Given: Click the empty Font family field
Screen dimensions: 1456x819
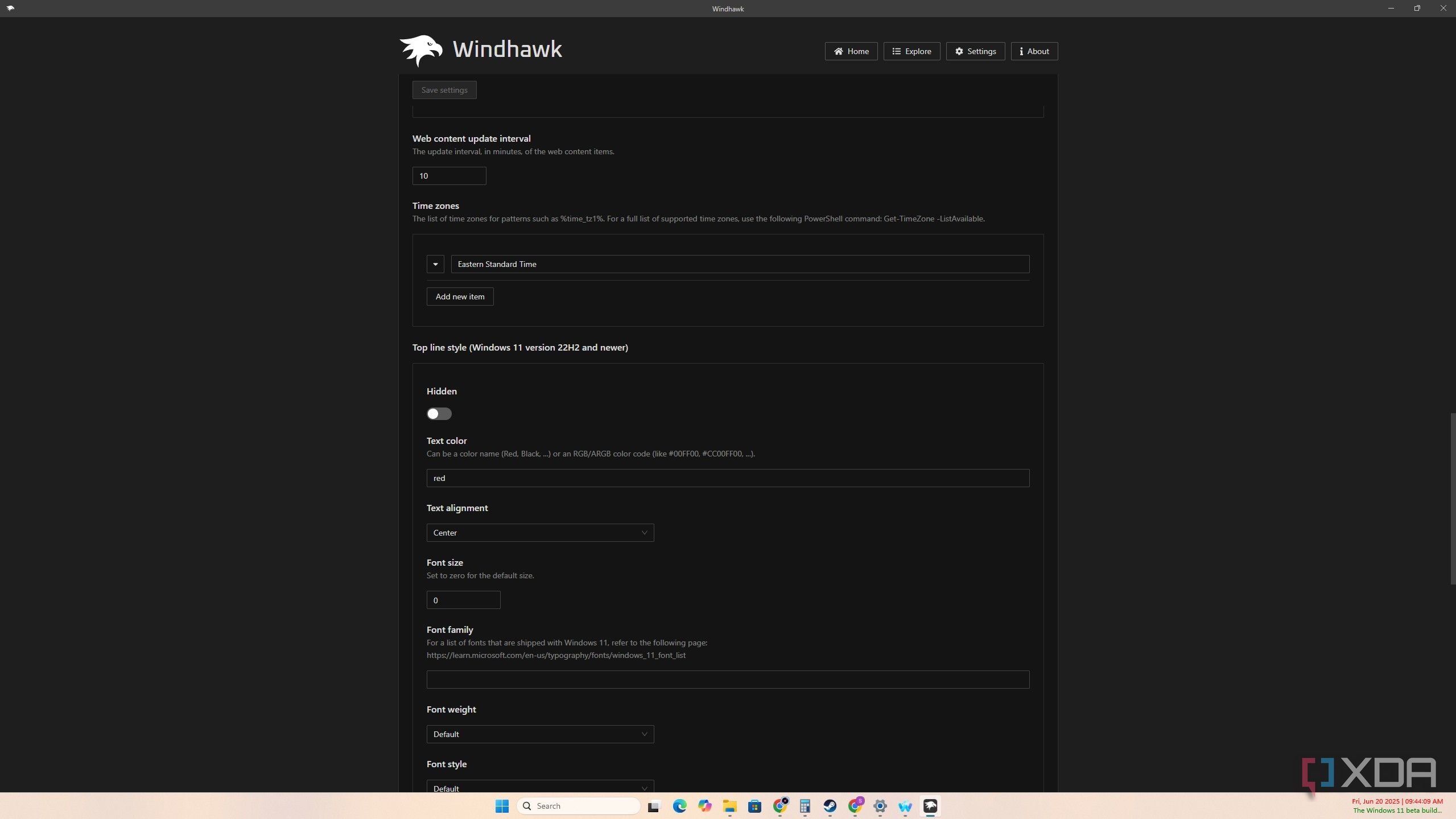Looking at the screenshot, I should tap(728, 680).
